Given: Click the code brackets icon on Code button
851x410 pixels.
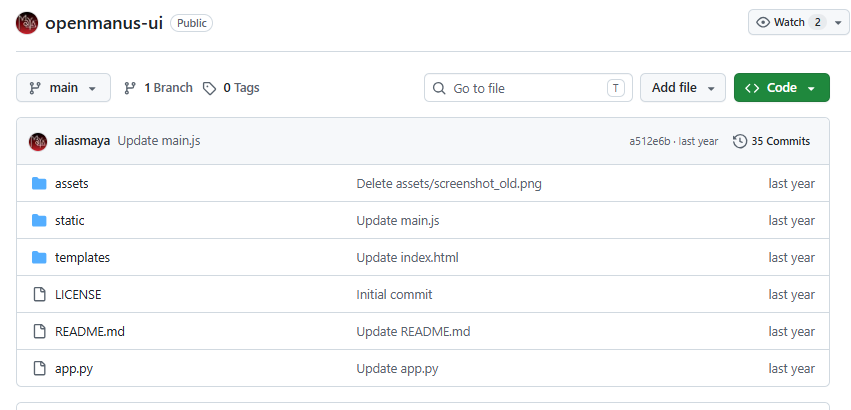Looking at the screenshot, I should (752, 88).
